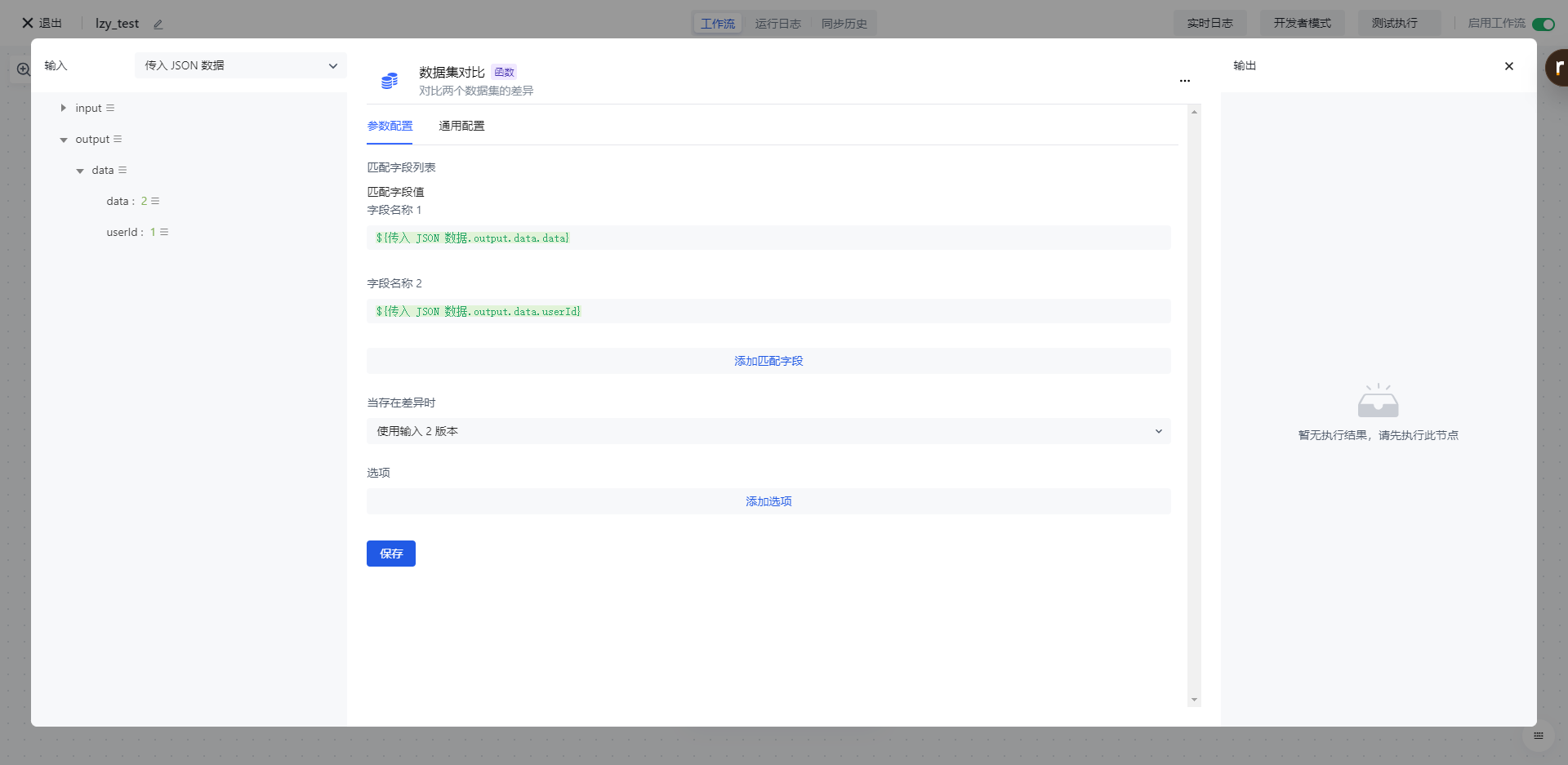1568x765 pixels.
Task: Switch to the 通用配置 tab
Action: (x=461, y=126)
